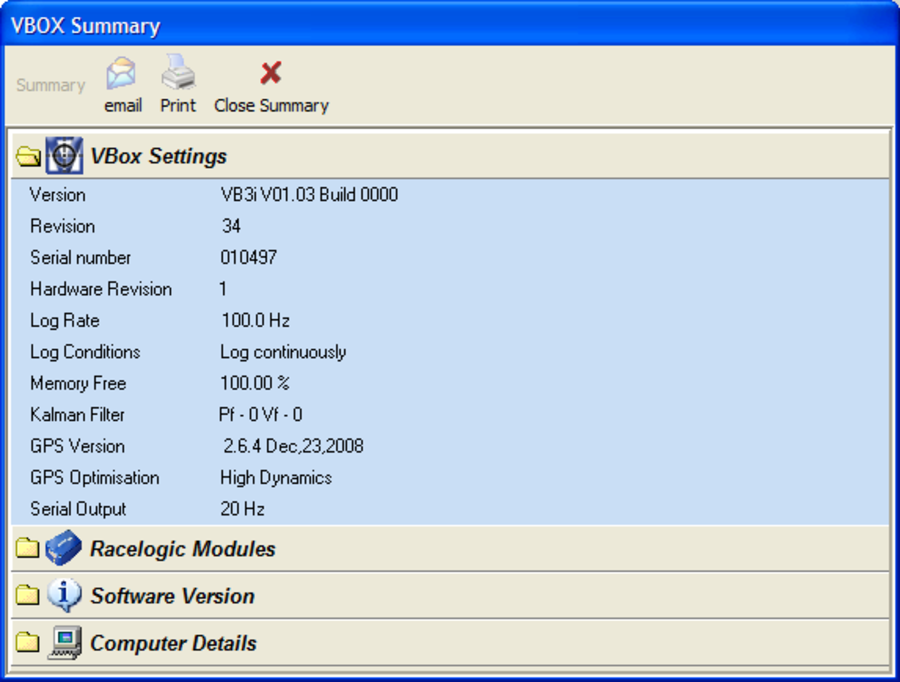Expand the Racelogic Modules folder

(x=27, y=548)
